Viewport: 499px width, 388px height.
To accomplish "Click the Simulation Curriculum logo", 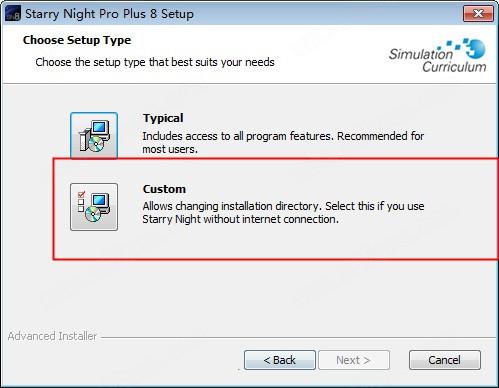I will [437, 55].
